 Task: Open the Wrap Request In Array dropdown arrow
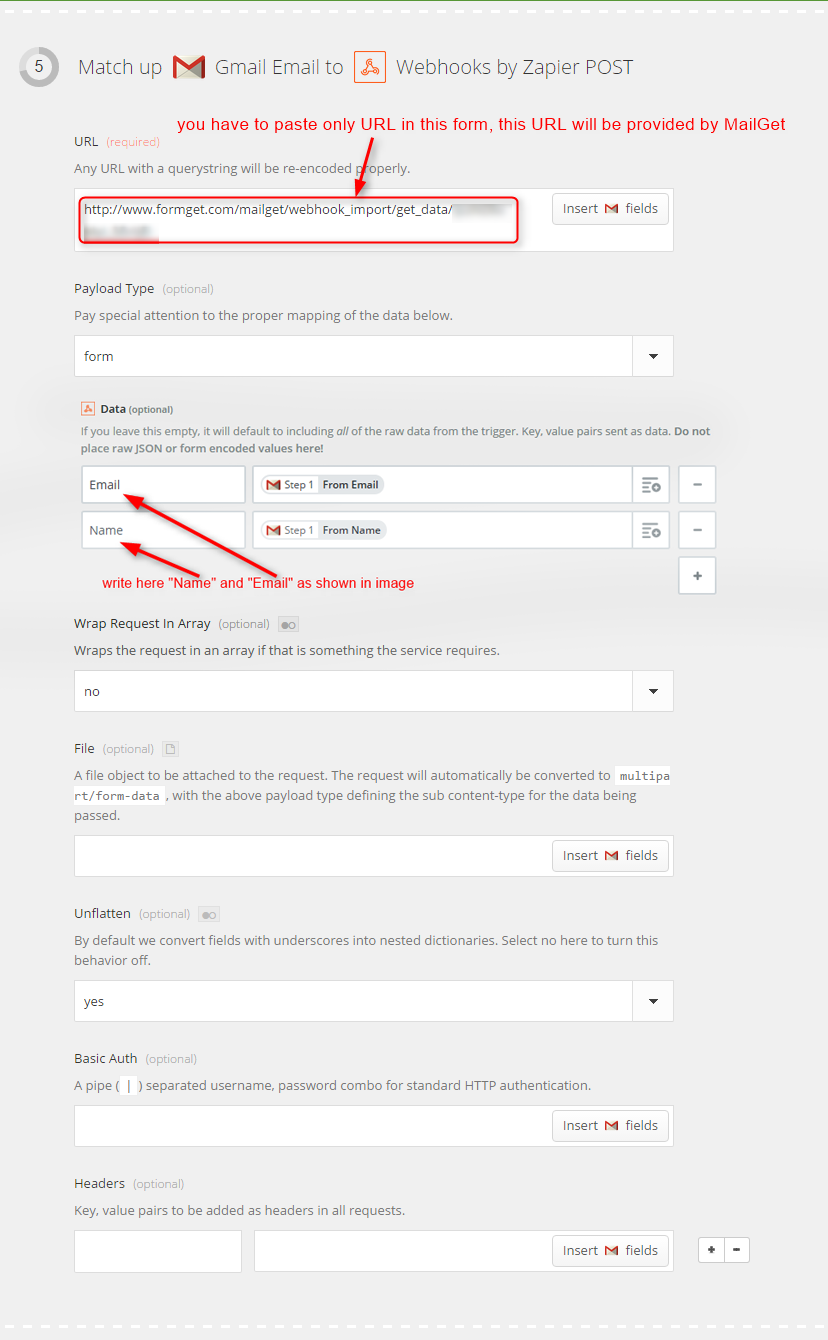point(653,691)
